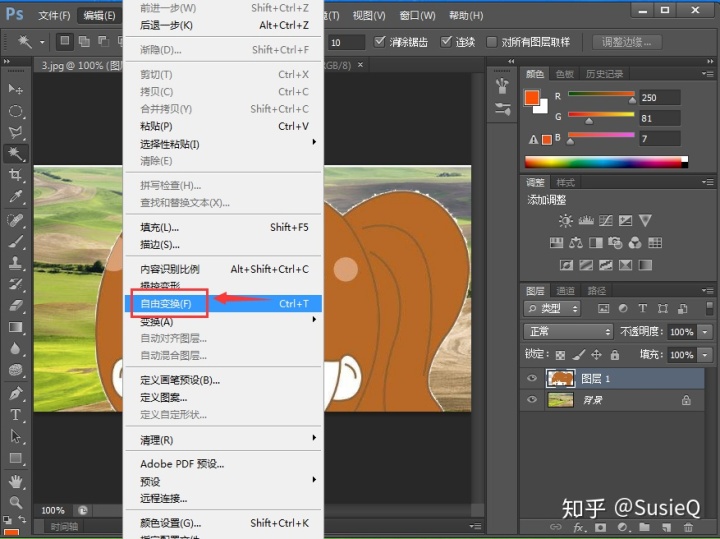Image resolution: width=720 pixels, height=539 pixels.
Task: Select the Healing Brush tool
Action: click(x=15, y=220)
